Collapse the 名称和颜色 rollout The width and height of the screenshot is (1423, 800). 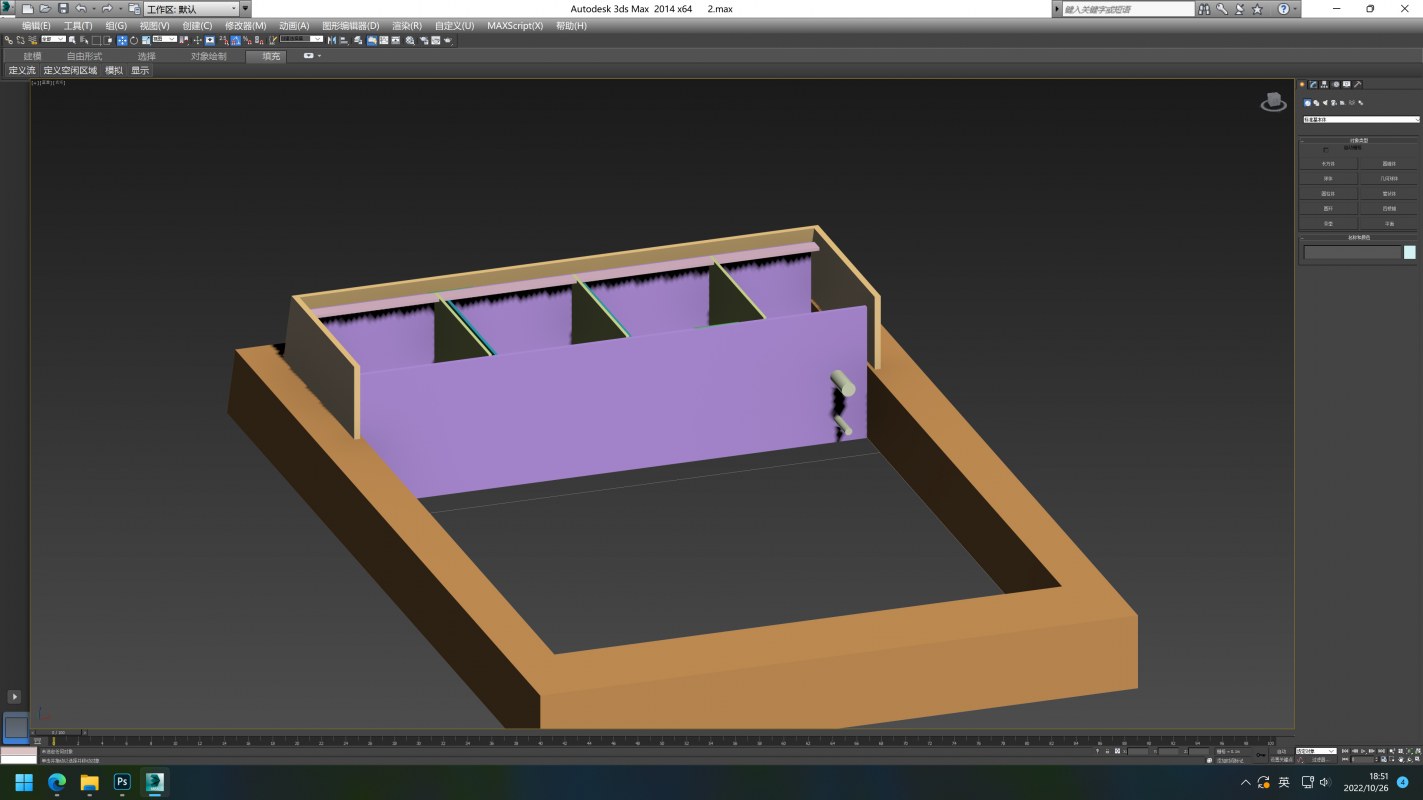point(1358,238)
